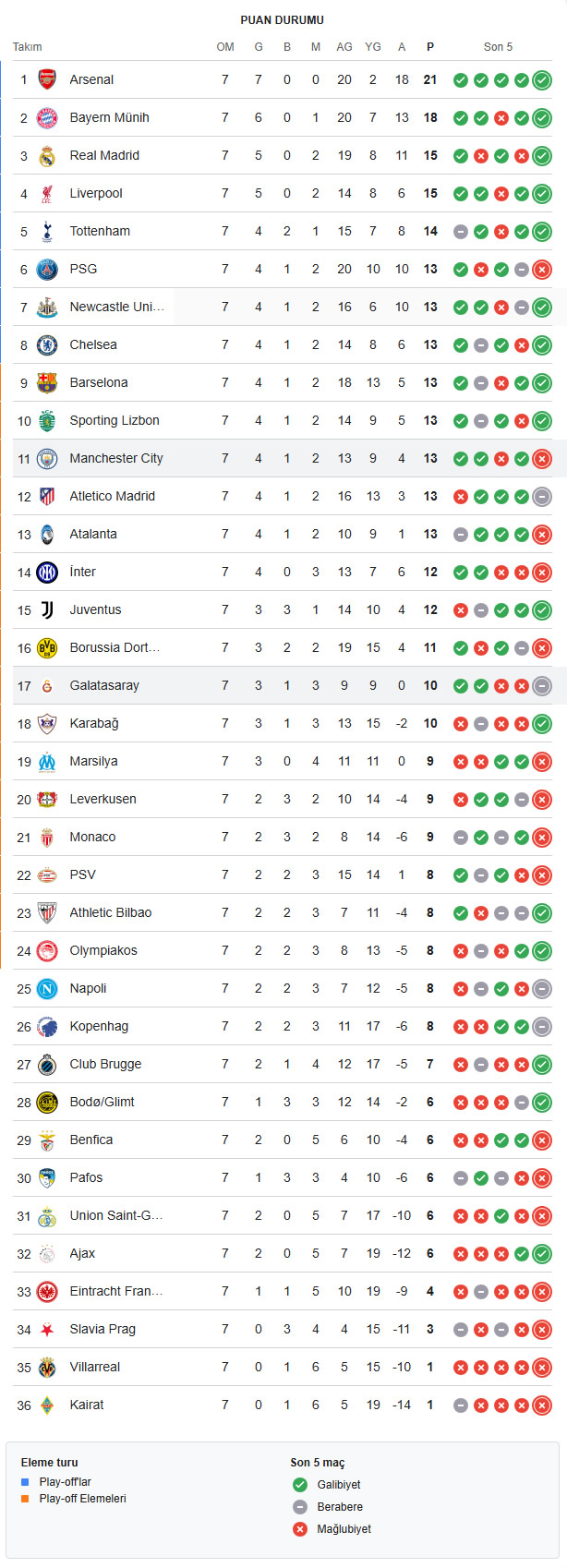Open the Manchester City team link

[116, 458]
